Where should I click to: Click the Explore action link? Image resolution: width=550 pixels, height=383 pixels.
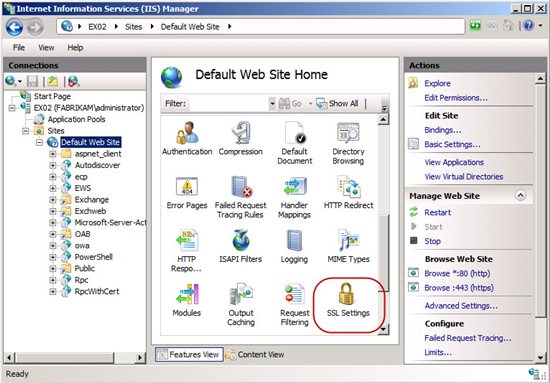pos(437,83)
